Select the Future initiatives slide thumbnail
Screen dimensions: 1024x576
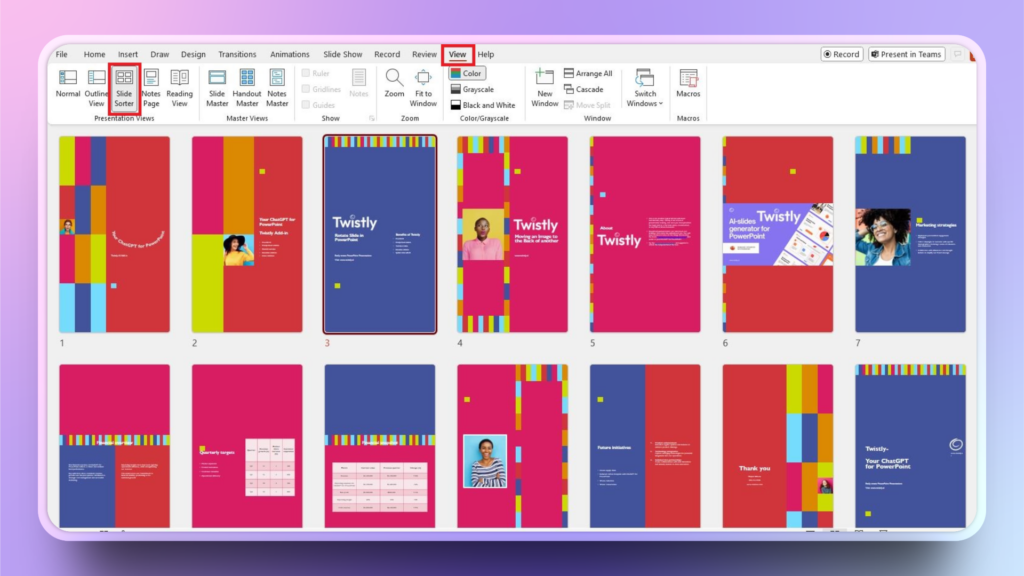point(645,446)
